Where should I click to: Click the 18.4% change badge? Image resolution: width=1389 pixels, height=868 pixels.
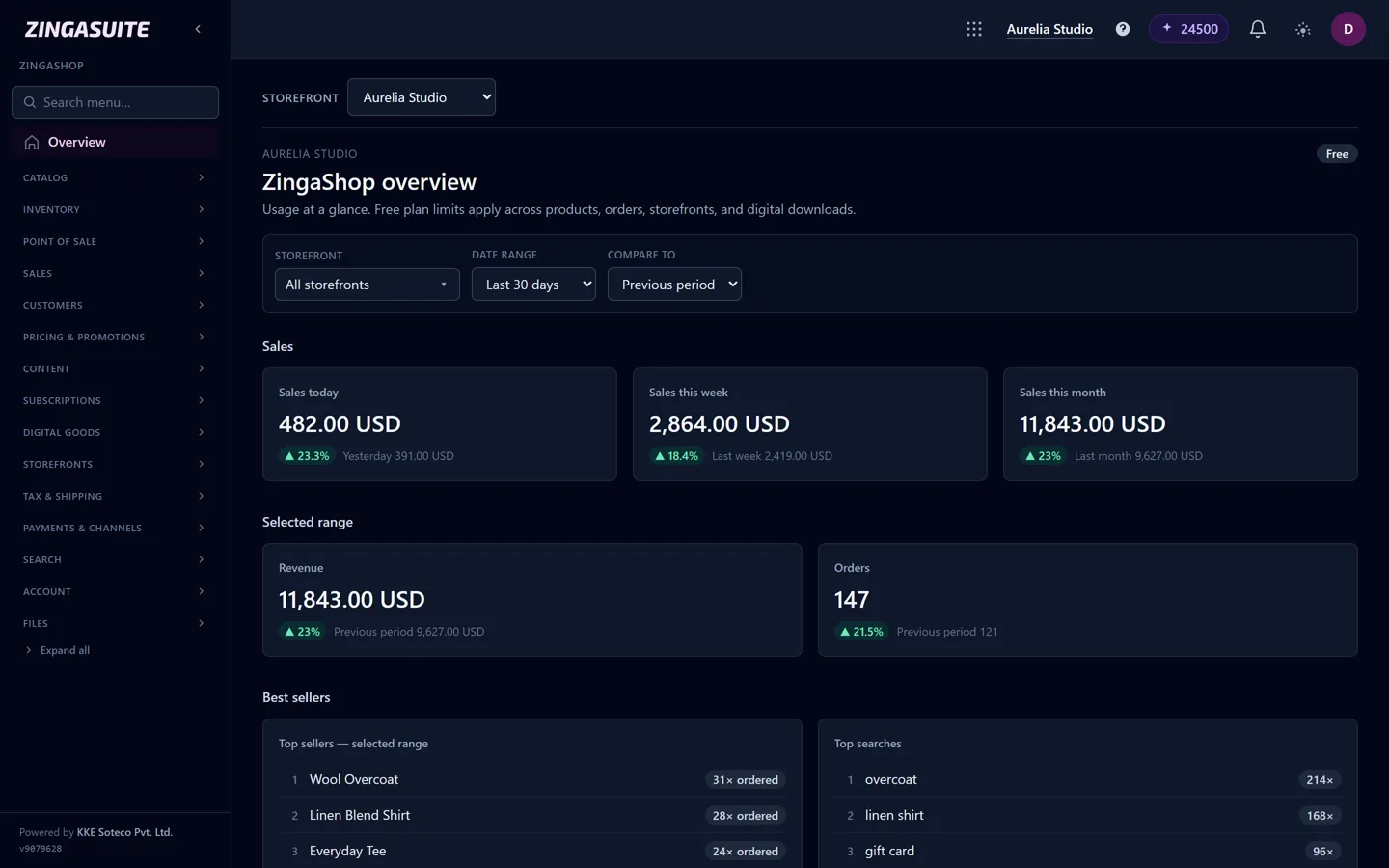677,456
